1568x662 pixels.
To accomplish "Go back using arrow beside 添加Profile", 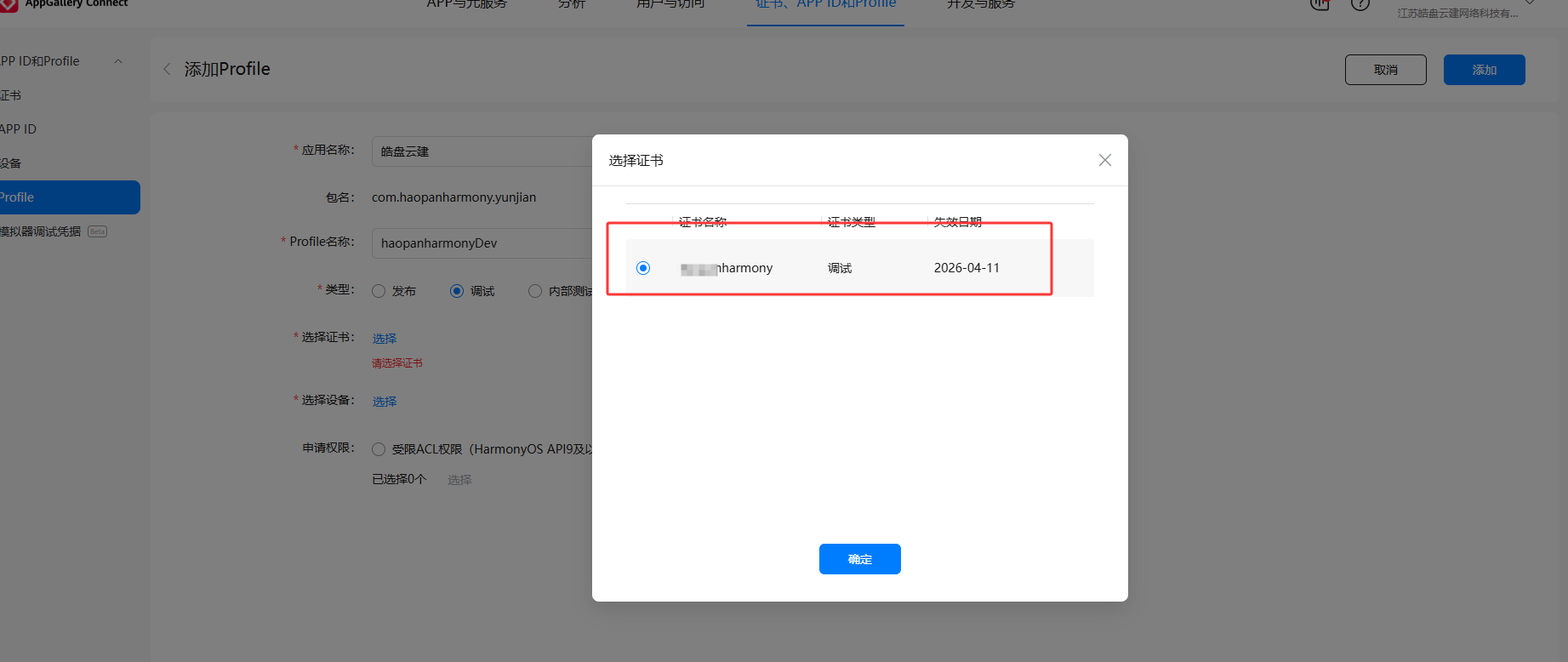I will pyautogui.click(x=167, y=69).
